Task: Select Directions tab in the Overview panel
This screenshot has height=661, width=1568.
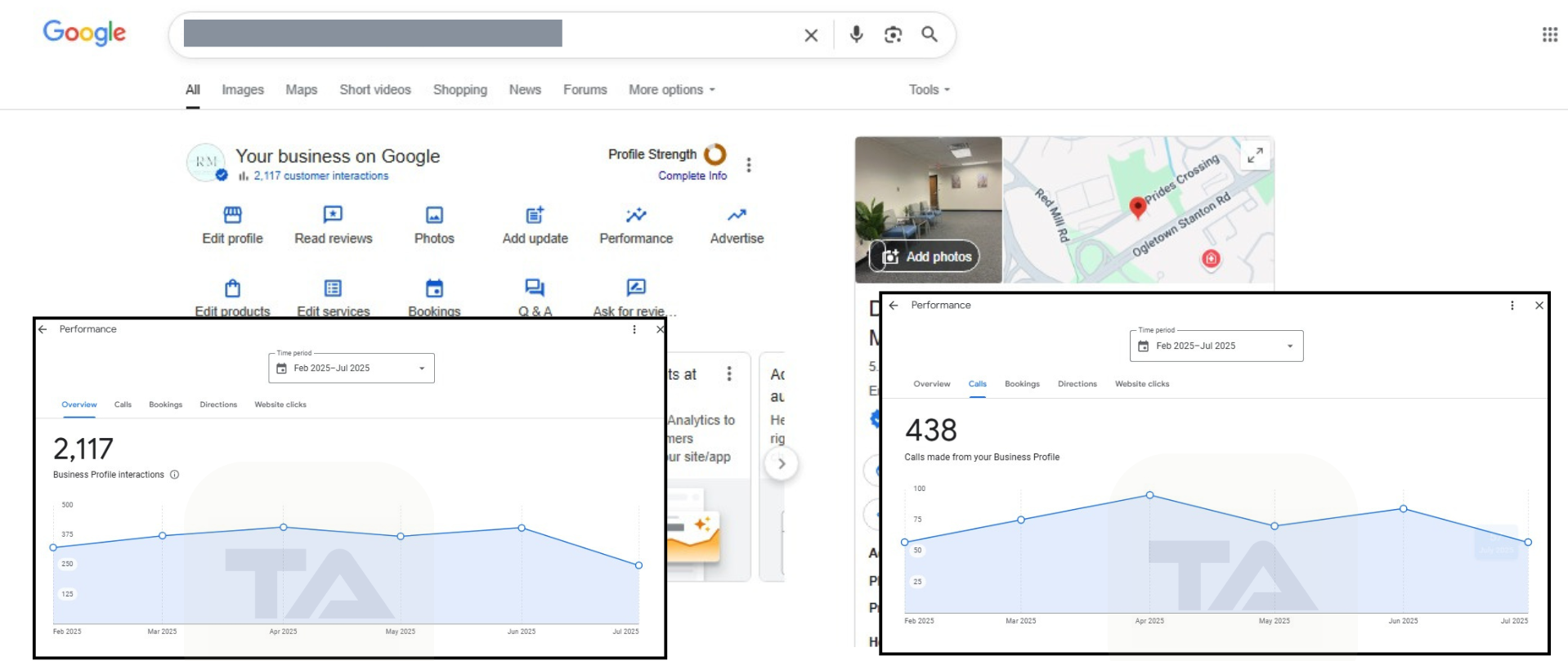Action: tap(218, 404)
